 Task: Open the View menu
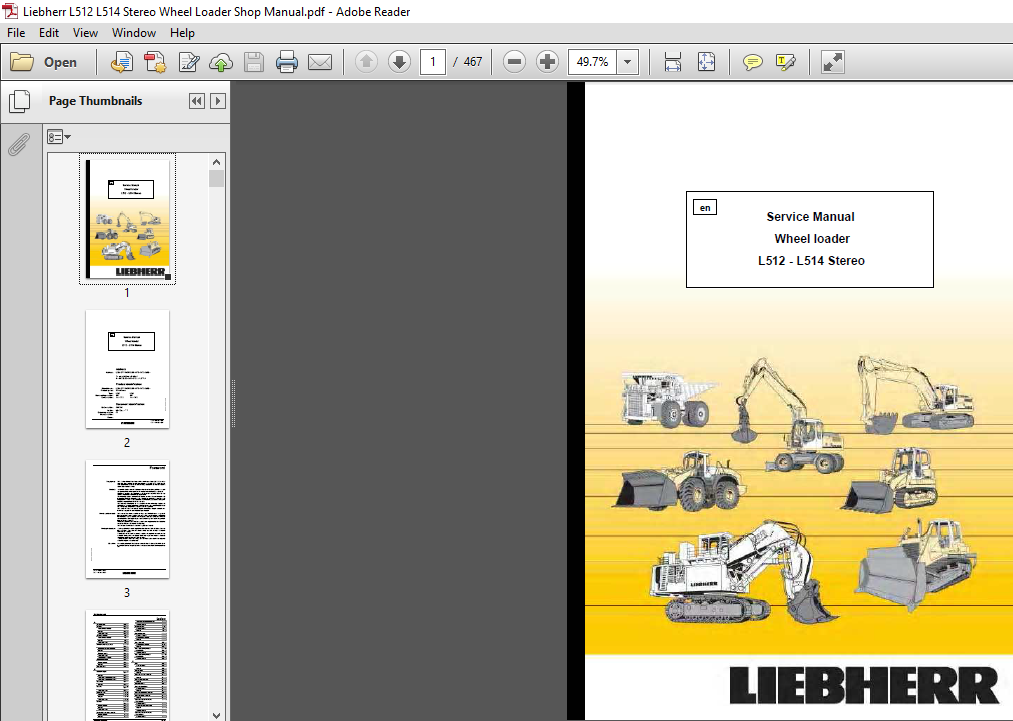click(x=85, y=33)
